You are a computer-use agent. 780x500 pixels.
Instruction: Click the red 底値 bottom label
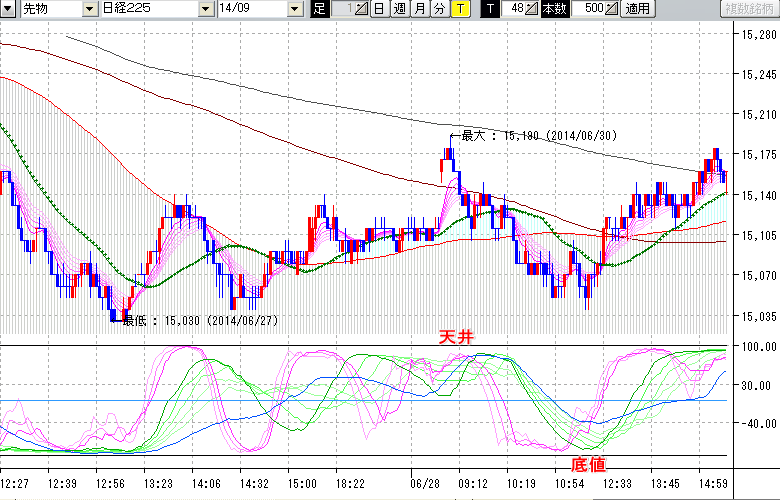point(587,465)
